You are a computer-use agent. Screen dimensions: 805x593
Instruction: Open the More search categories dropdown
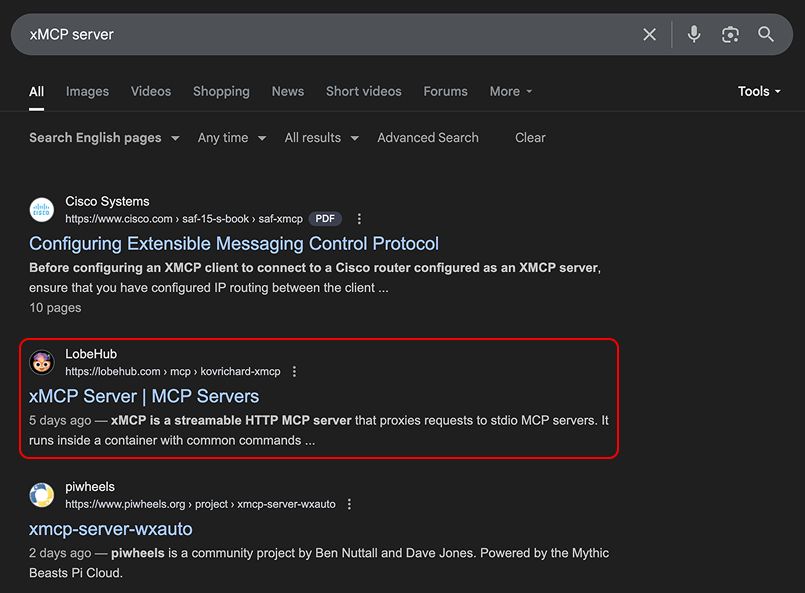(510, 91)
